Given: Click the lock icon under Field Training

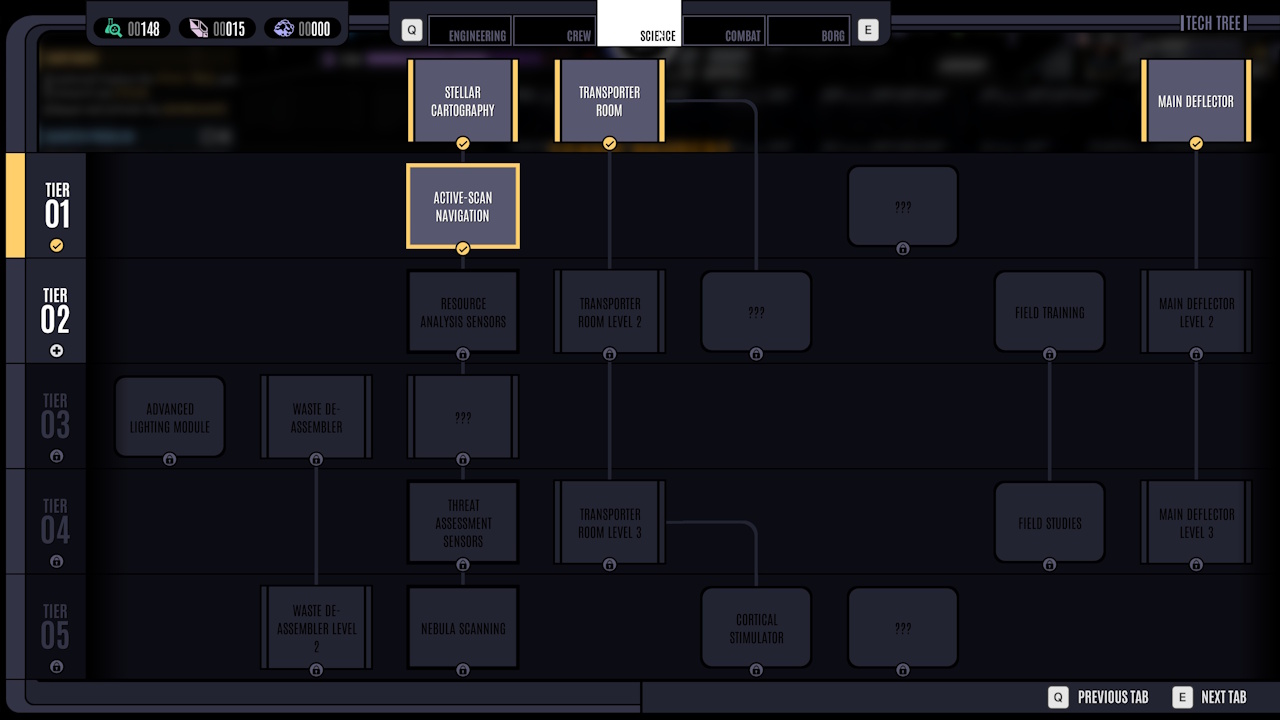Looking at the screenshot, I should pyautogui.click(x=1049, y=353).
